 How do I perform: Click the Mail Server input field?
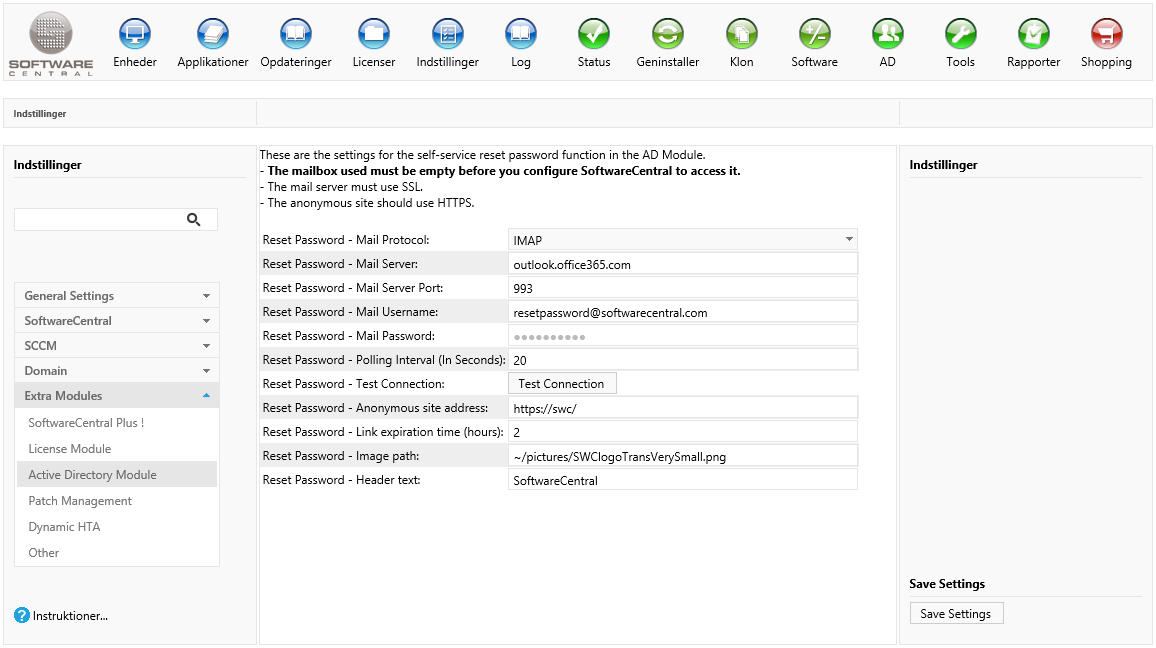pos(683,265)
